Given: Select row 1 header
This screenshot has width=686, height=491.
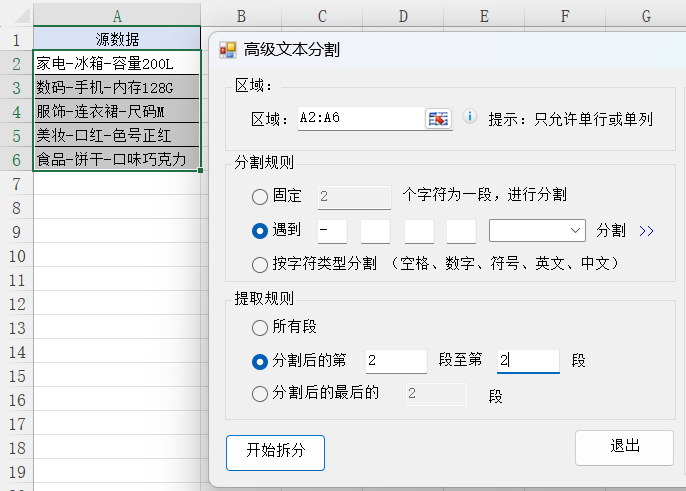Looking at the screenshot, I should 16,39.
